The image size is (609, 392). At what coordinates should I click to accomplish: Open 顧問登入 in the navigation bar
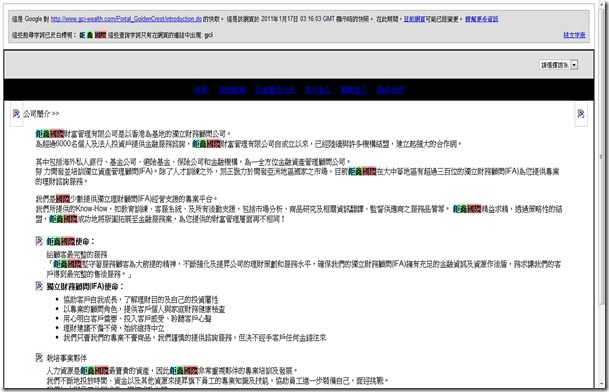coord(354,90)
